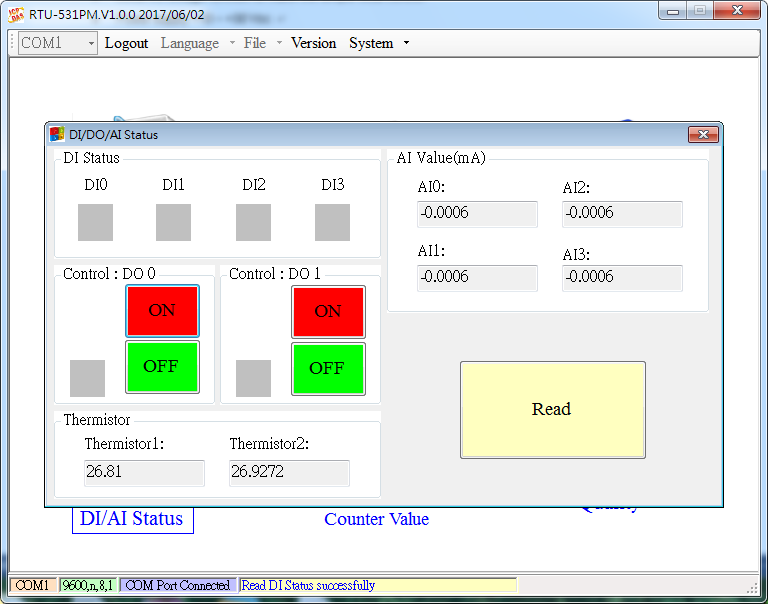Click the AI2 value field
The width and height of the screenshot is (768, 604).
(x=622, y=214)
